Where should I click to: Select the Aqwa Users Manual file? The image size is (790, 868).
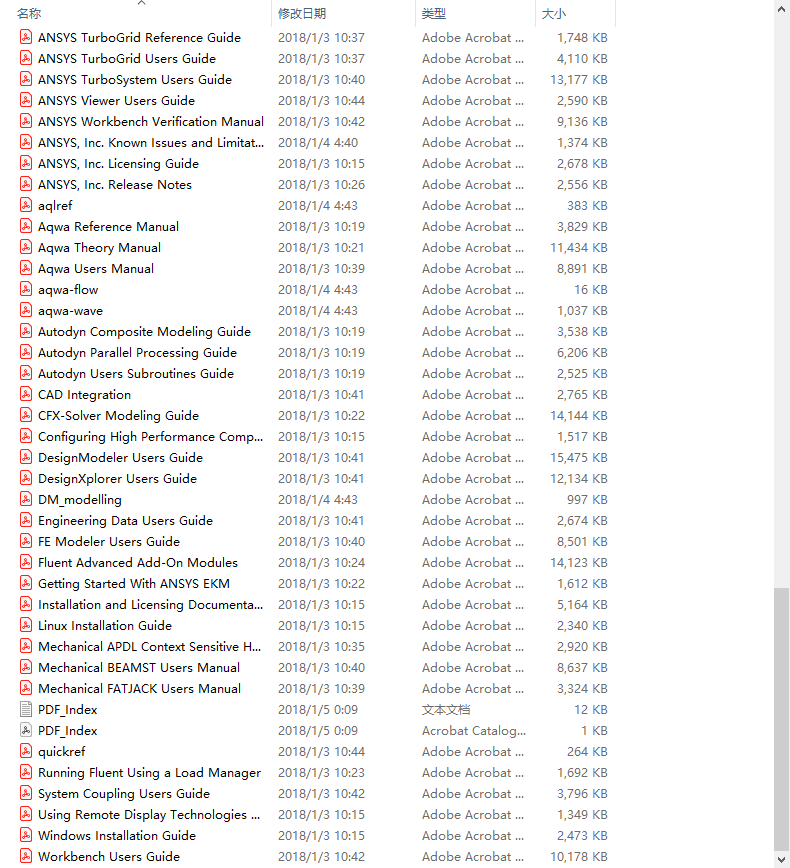tap(96, 268)
